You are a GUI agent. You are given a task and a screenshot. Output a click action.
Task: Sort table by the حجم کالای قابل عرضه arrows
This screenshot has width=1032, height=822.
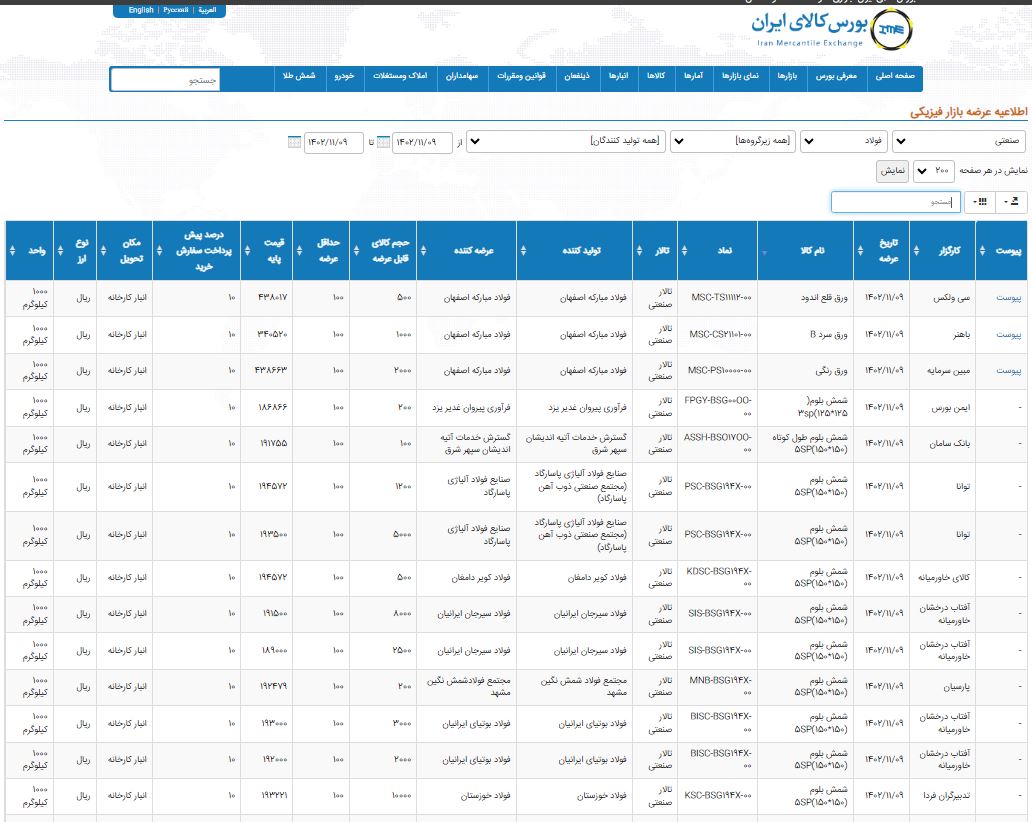tap(356, 251)
